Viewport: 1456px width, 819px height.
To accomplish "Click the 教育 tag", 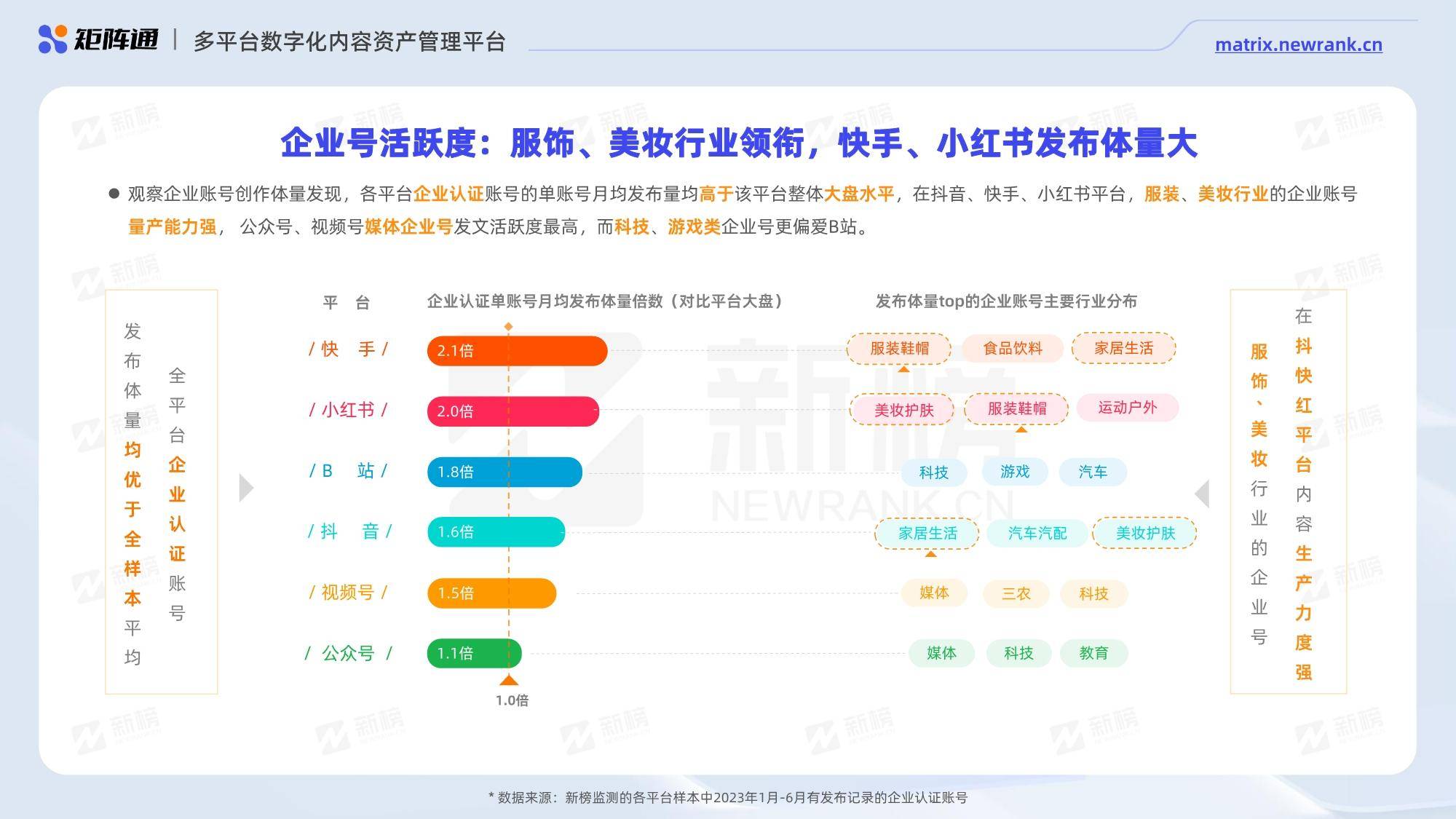I will 1093,653.
